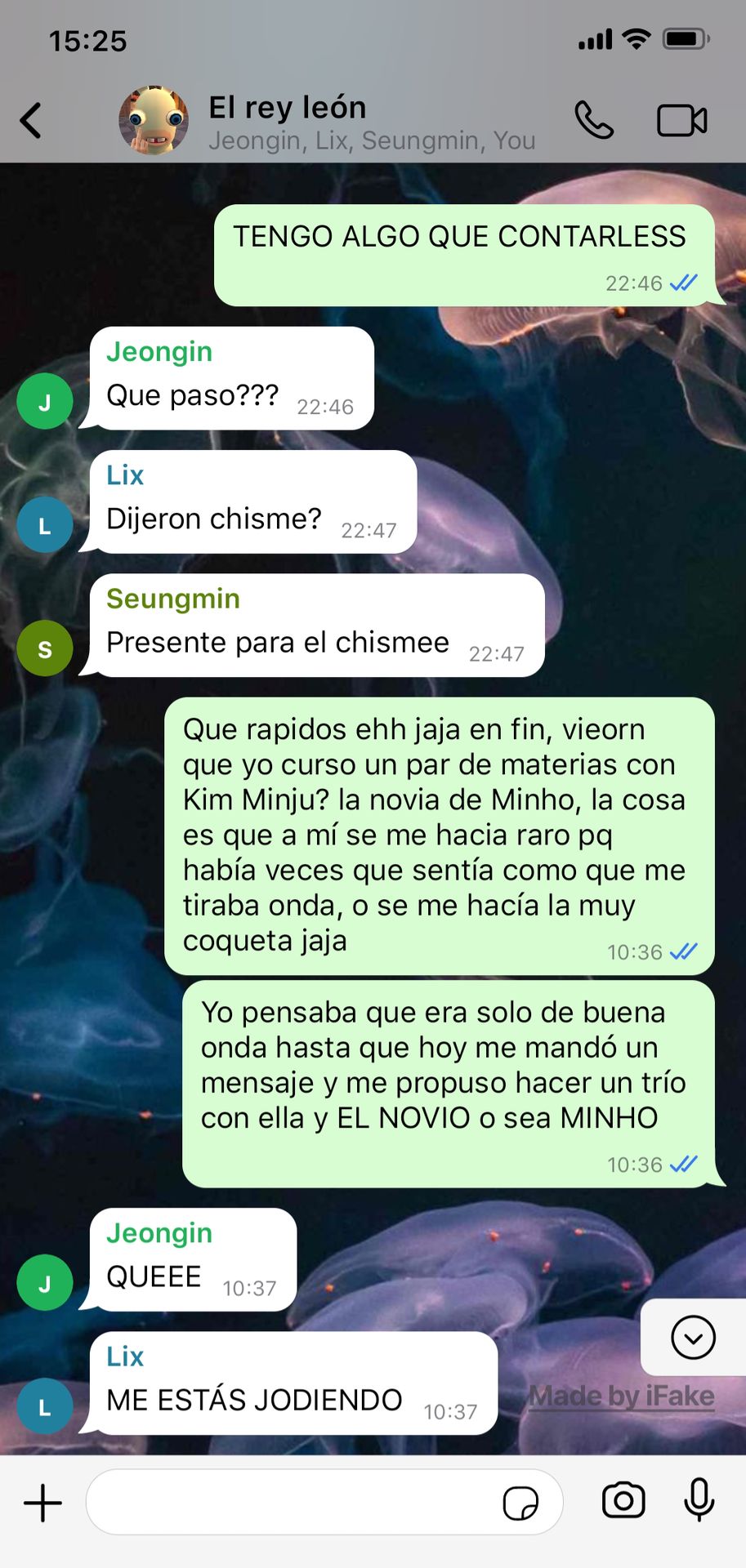
Task: Tap Seungmin's name above Presente para el chismee
Action: point(173,599)
